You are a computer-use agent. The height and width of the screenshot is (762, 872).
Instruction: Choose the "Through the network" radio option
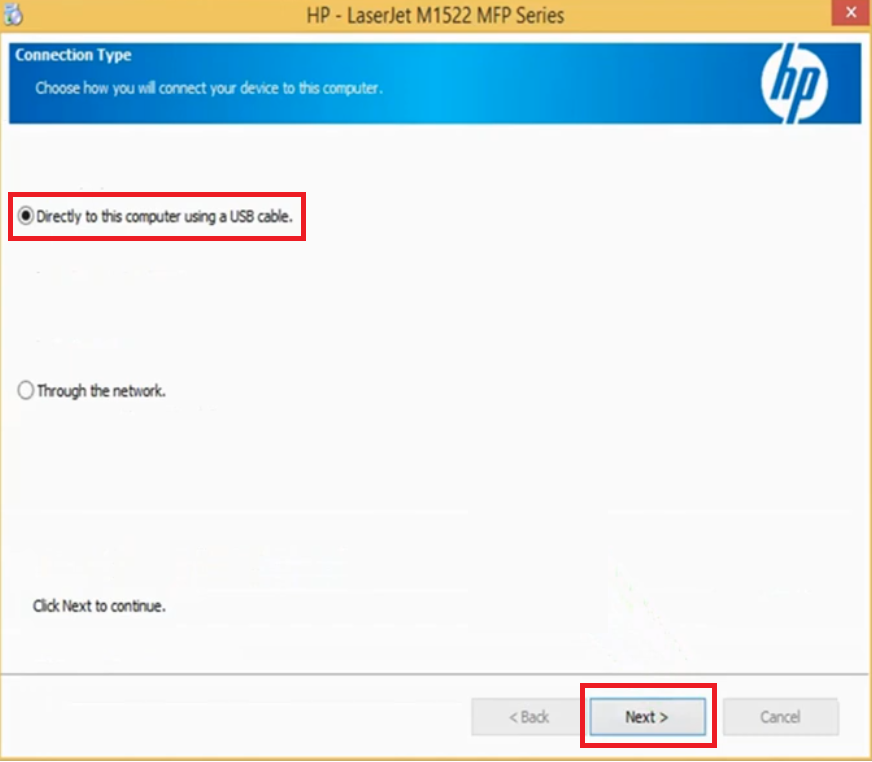26,390
